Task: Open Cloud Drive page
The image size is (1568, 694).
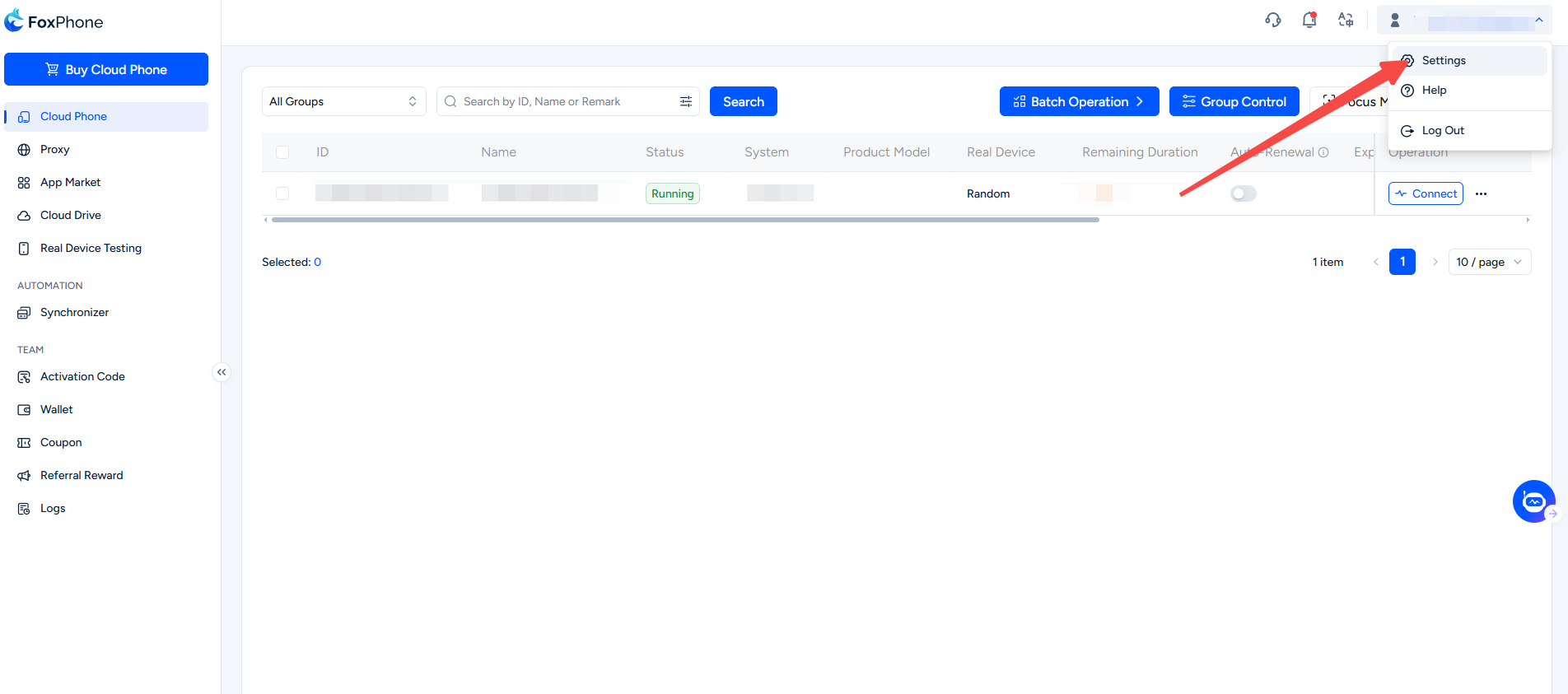Action: pos(106,216)
